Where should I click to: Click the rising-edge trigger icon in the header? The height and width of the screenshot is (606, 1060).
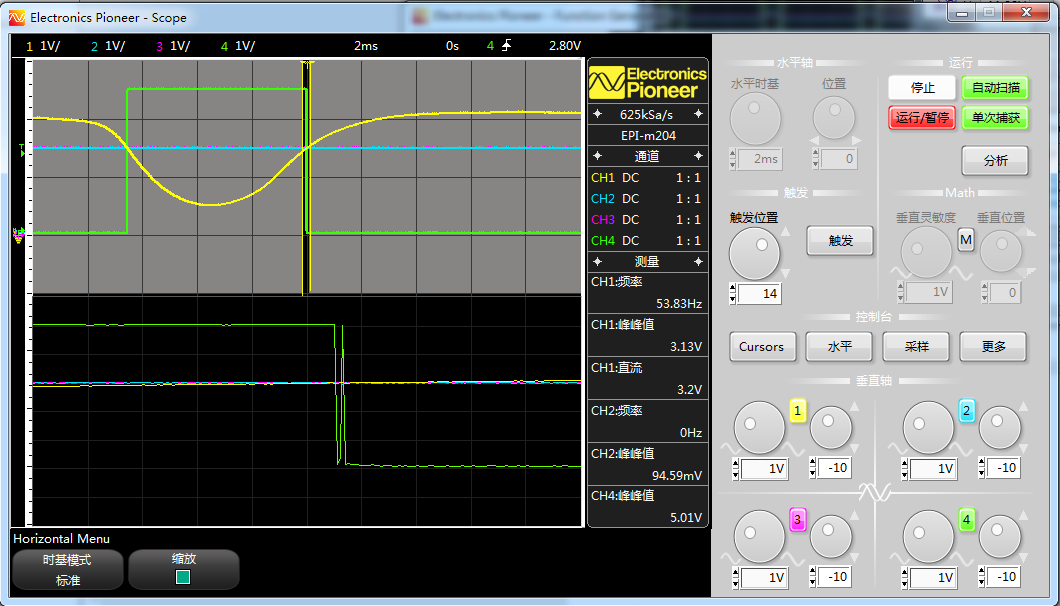click(x=506, y=45)
